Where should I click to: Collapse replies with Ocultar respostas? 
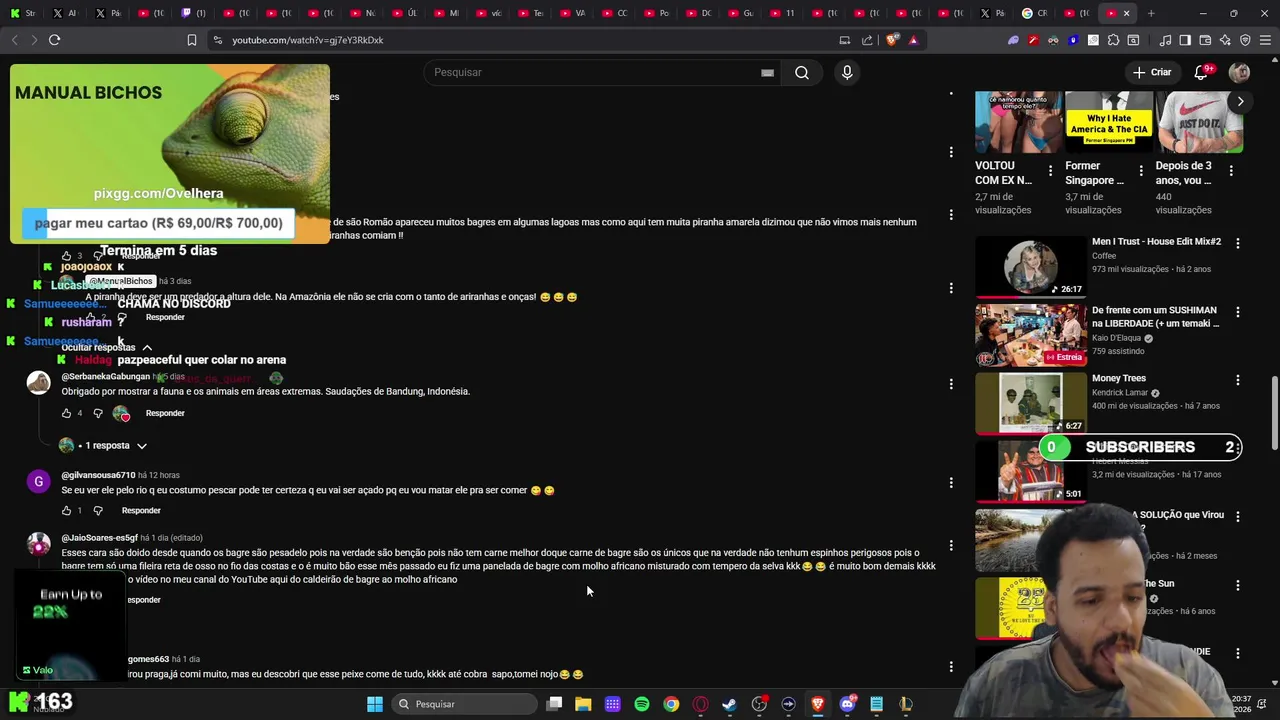[107, 347]
